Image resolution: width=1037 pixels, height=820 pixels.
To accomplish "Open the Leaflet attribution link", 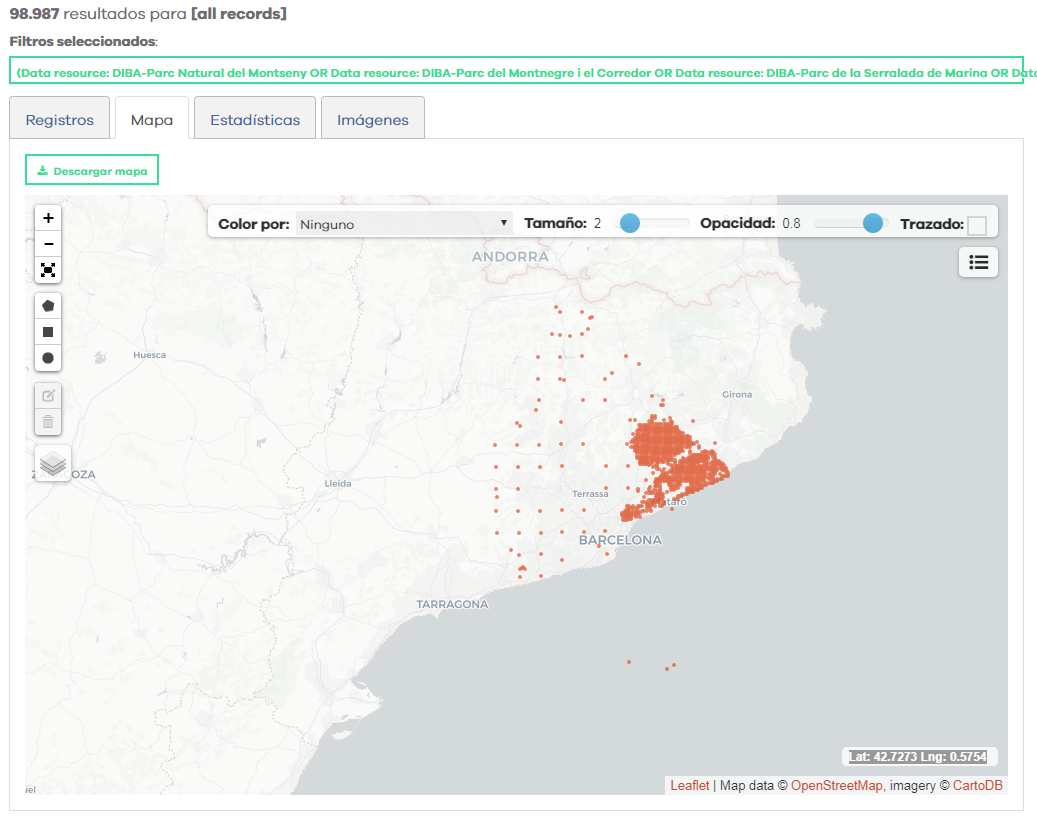I will point(690,786).
